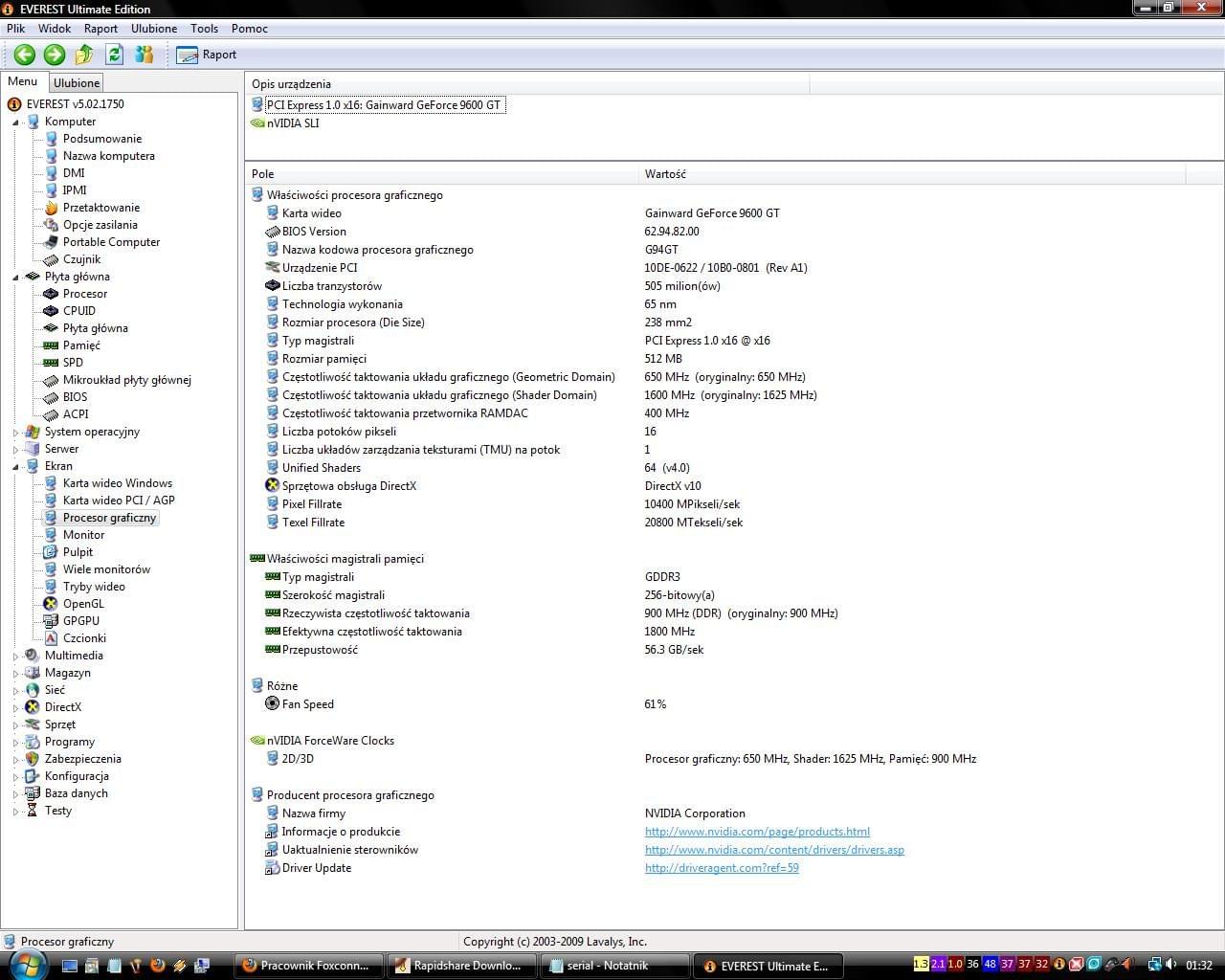Open the Pomoc menu
This screenshot has height=980, width=1225.
point(250,29)
